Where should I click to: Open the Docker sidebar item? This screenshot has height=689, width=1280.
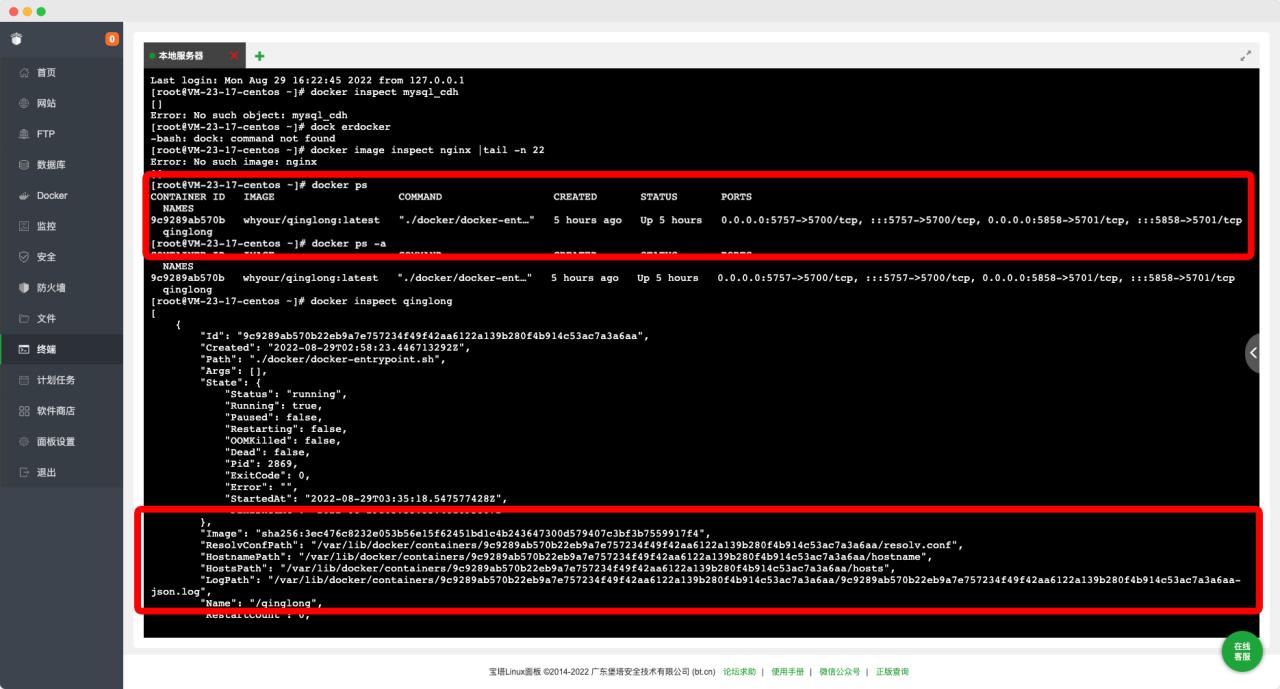[x=61, y=196]
